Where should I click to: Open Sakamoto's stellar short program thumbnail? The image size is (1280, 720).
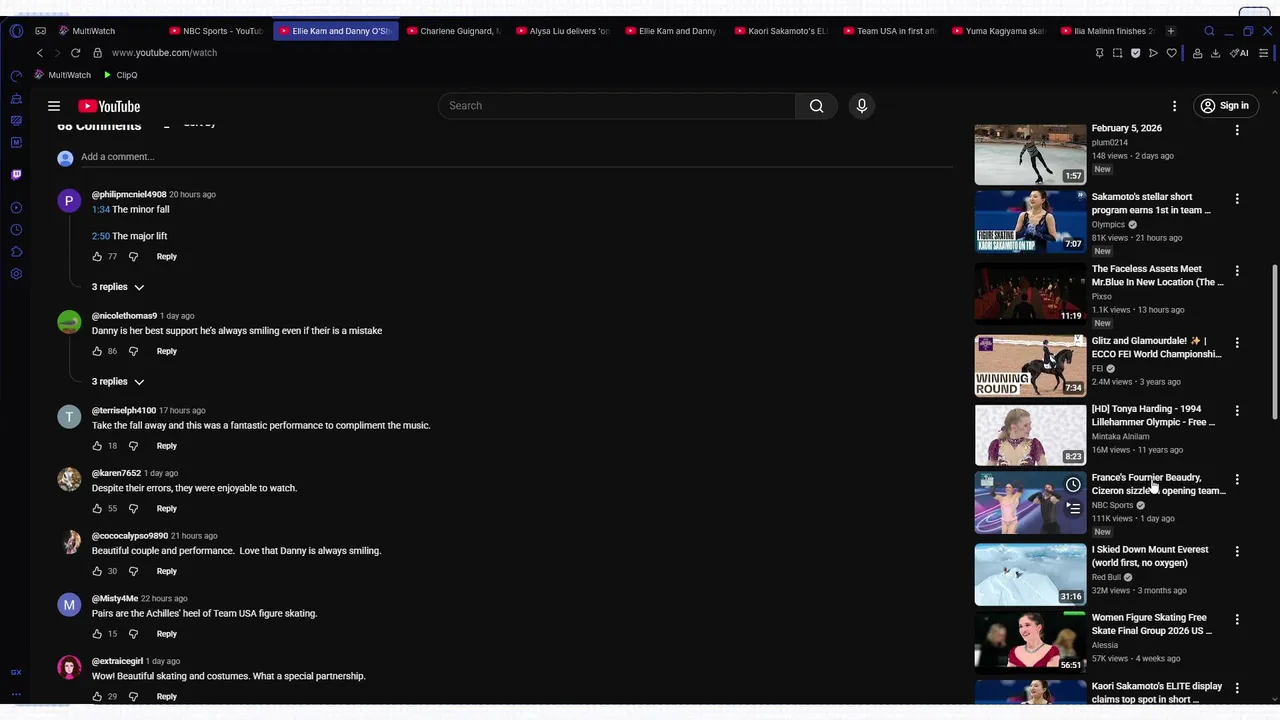coord(1030,222)
